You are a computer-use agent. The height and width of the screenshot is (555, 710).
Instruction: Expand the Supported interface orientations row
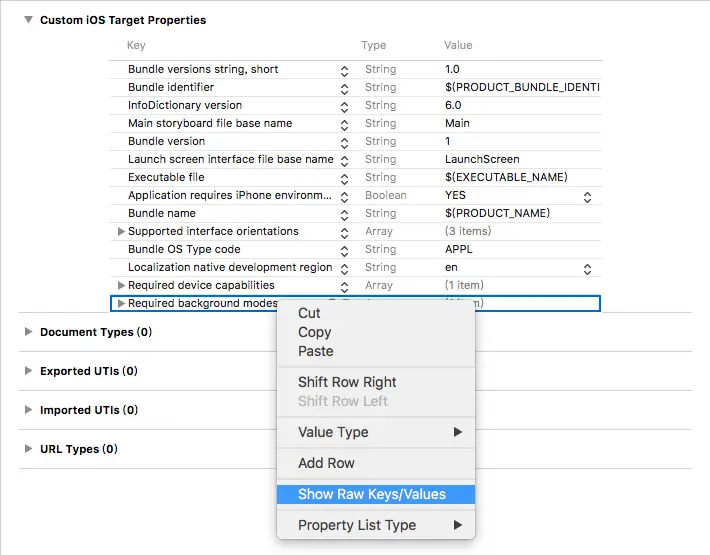(121, 232)
